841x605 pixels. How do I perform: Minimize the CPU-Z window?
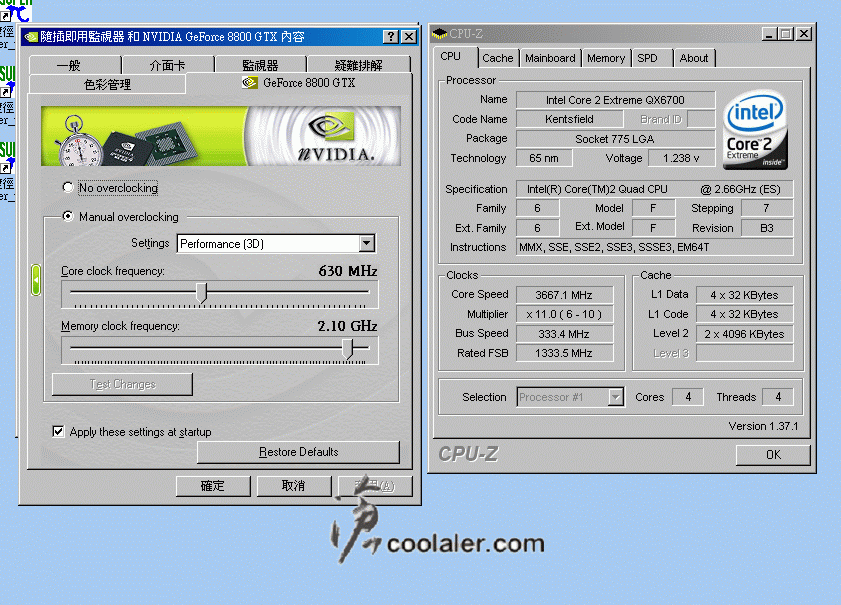click(769, 34)
